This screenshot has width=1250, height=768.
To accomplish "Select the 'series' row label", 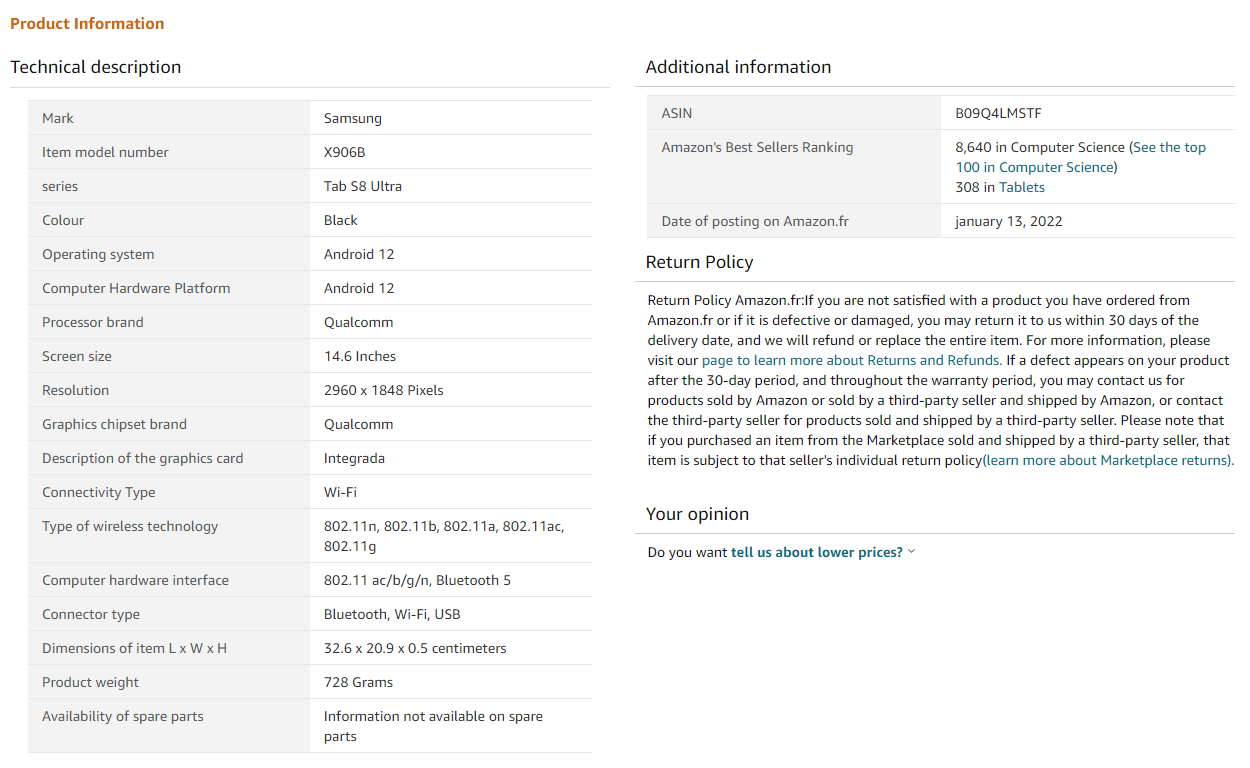I will point(60,186).
